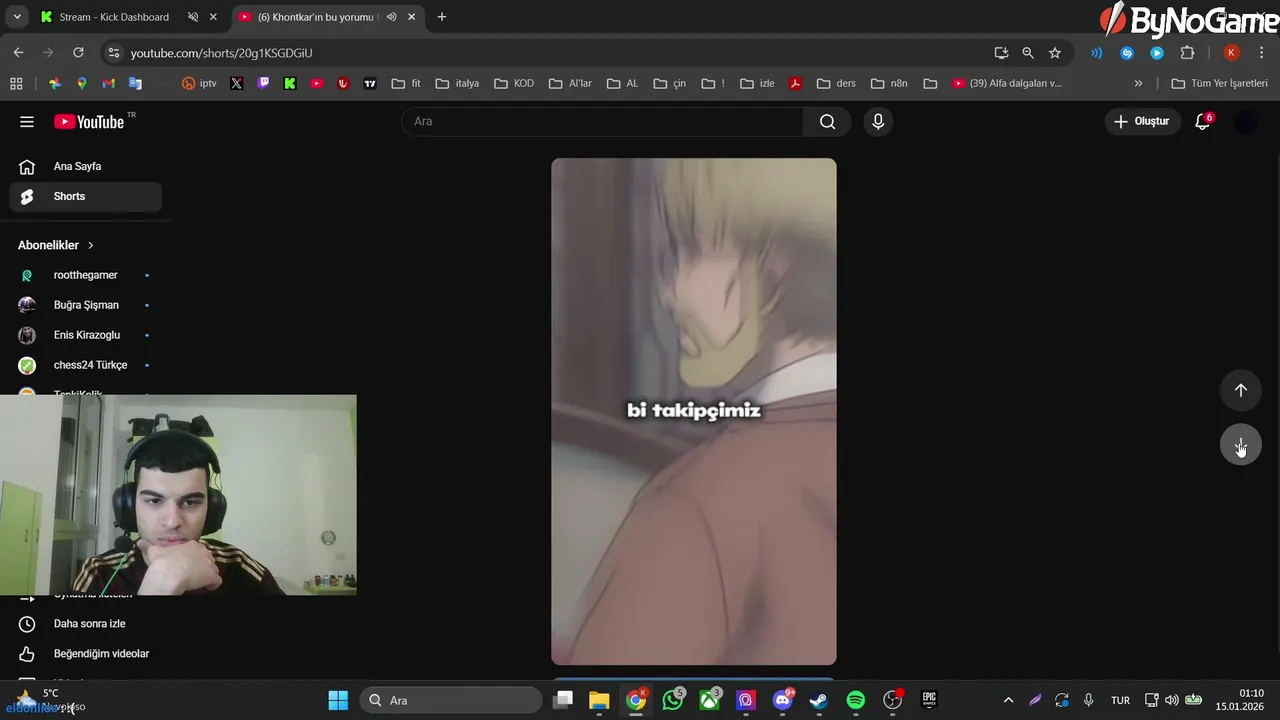Open Steam from taskbar

pos(819,700)
